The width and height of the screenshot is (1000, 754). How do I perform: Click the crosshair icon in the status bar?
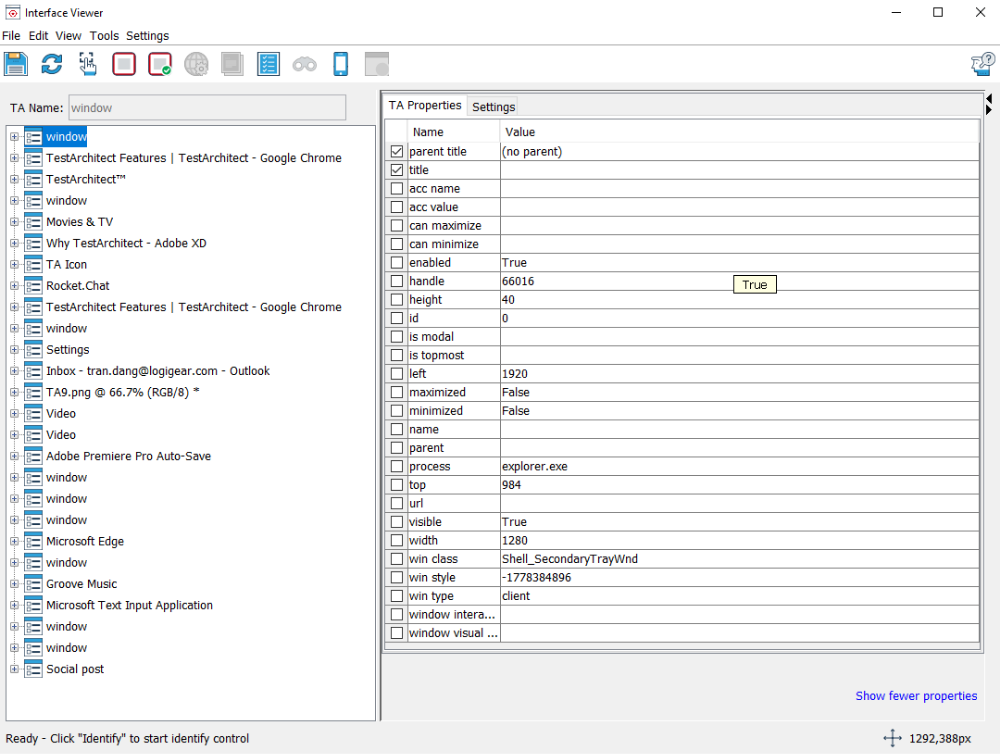(x=892, y=739)
